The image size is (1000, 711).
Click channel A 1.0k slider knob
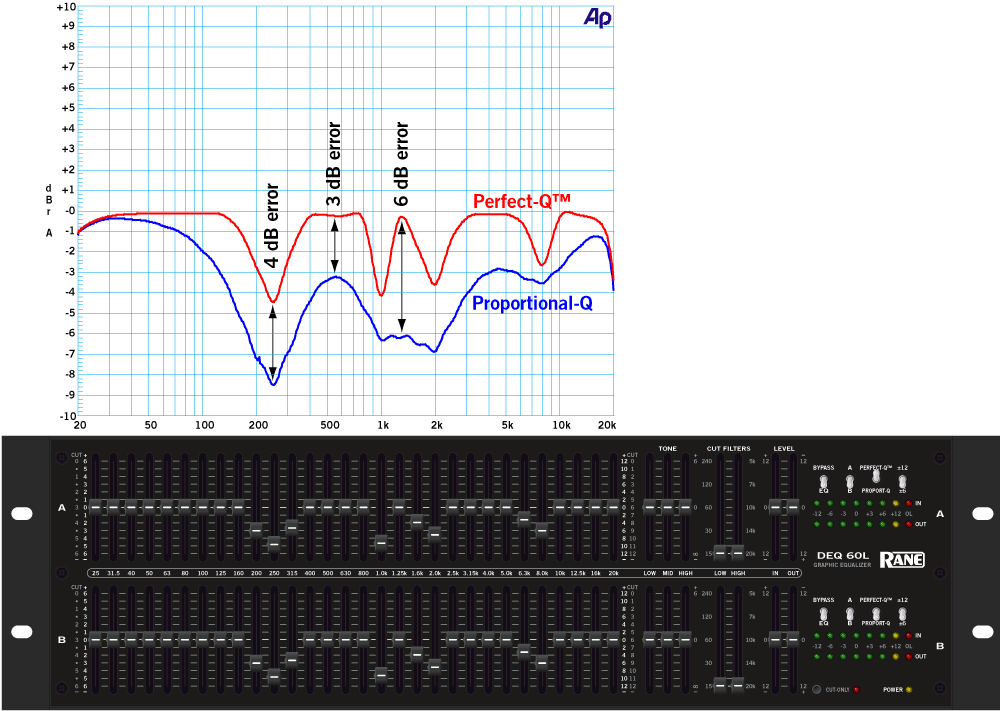[381, 543]
